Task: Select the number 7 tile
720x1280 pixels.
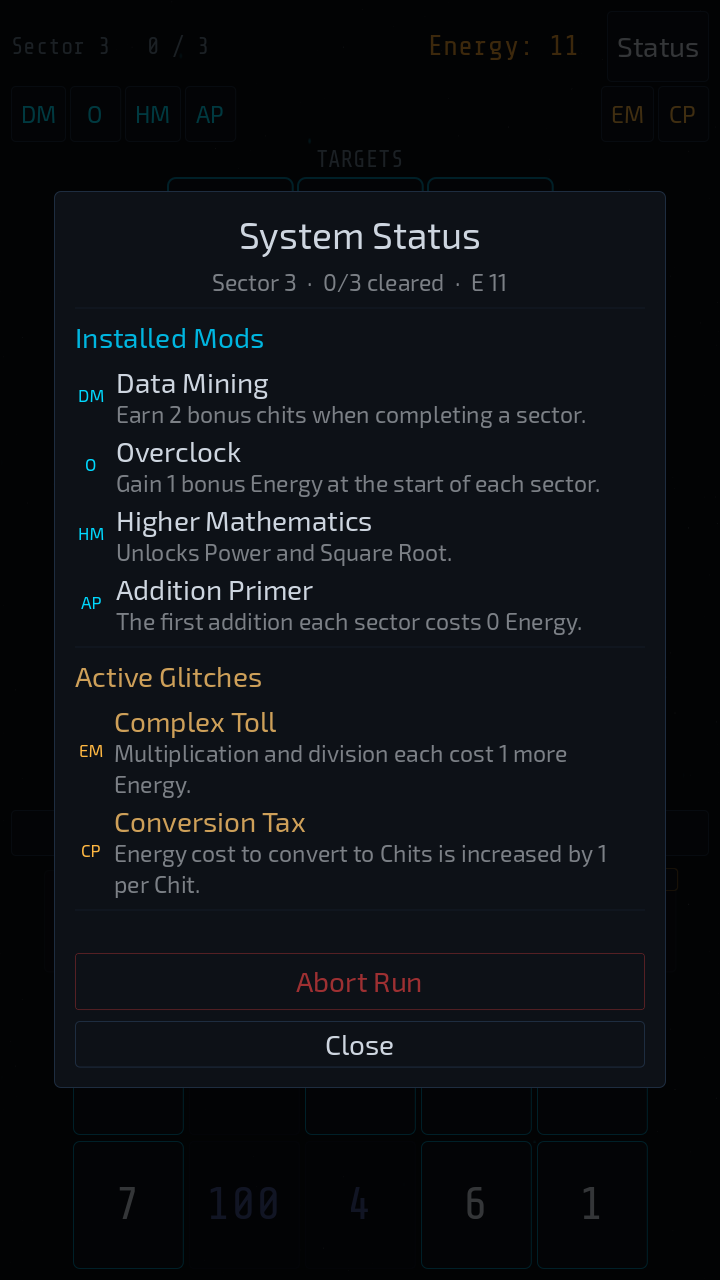Action: pyautogui.click(x=128, y=1204)
